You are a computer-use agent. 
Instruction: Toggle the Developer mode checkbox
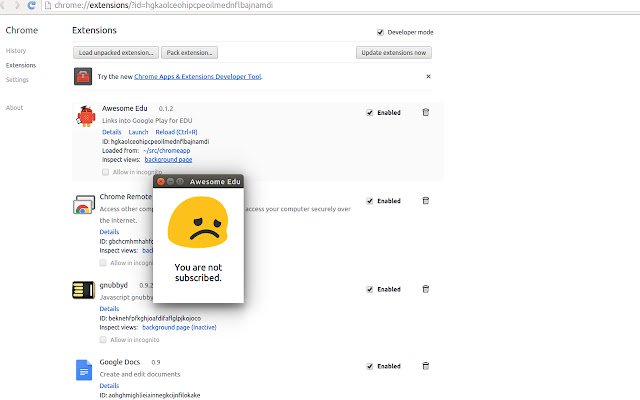click(380, 32)
